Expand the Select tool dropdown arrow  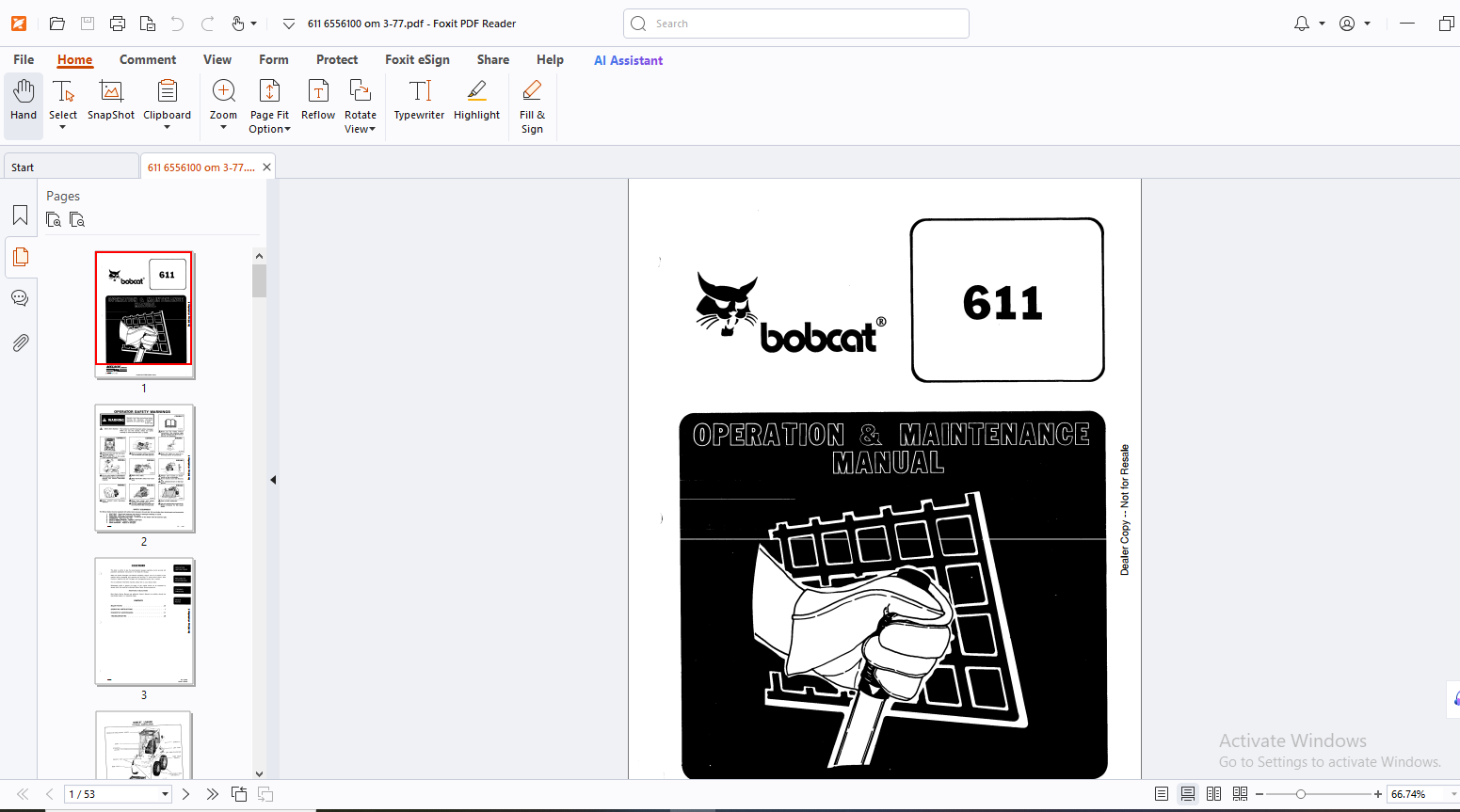click(x=63, y=127)
